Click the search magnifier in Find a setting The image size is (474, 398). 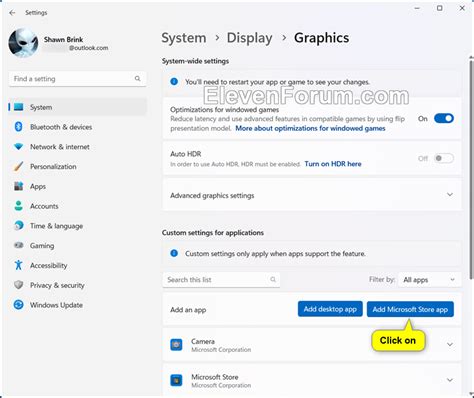pyautogui.click(x=137, y=79)
